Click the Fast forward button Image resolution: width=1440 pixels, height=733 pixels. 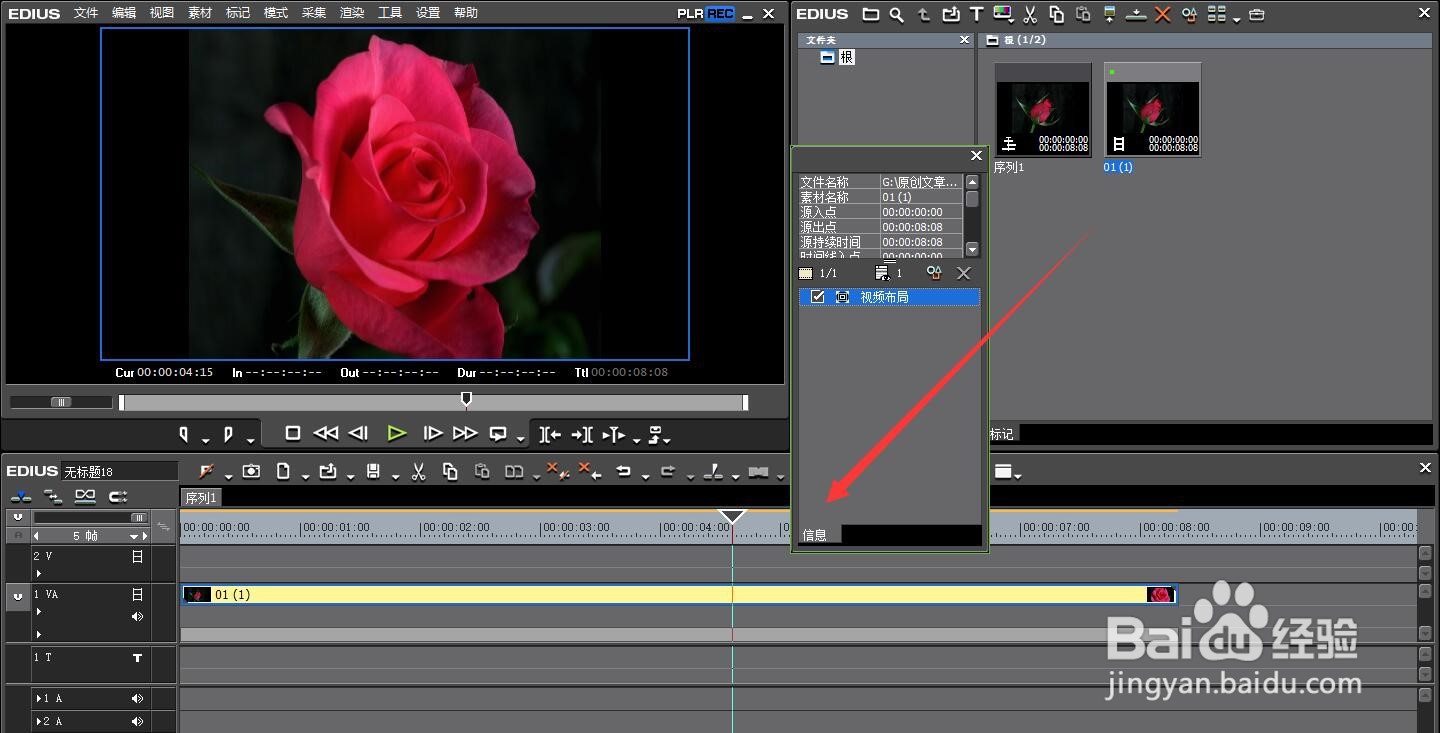[465, 433]
